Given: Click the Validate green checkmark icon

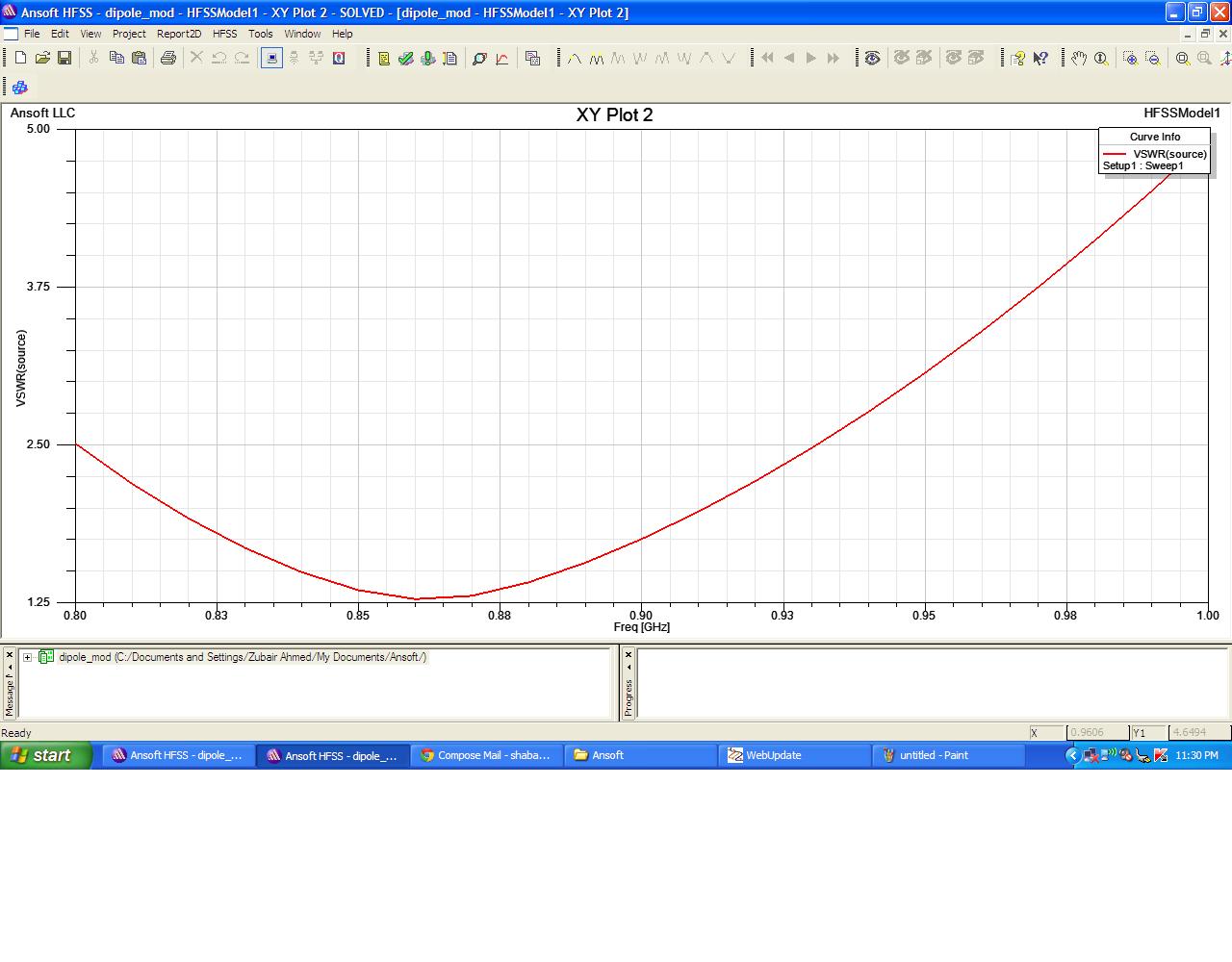Looking at the screenshot, I should click(x=405, y=58).
